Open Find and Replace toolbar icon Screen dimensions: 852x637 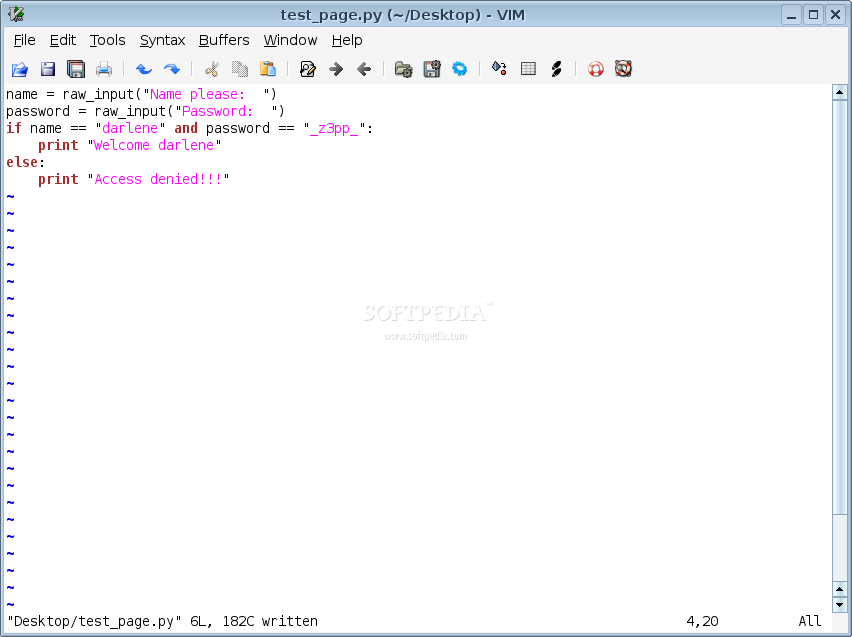(308, 69)
